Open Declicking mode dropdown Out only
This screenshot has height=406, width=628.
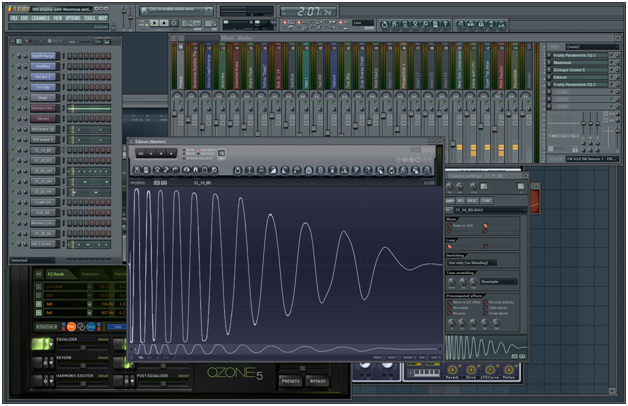[x=471, y=263]
